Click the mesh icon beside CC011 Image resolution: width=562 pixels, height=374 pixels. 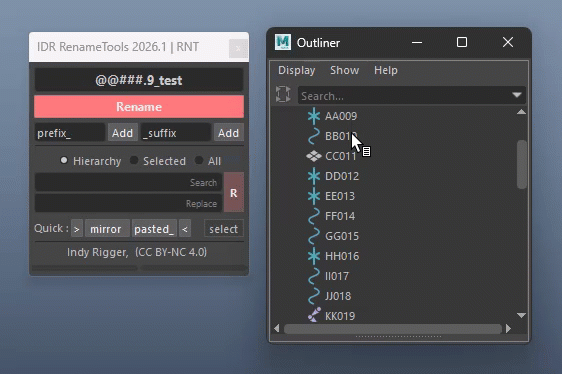click(314, 156)
